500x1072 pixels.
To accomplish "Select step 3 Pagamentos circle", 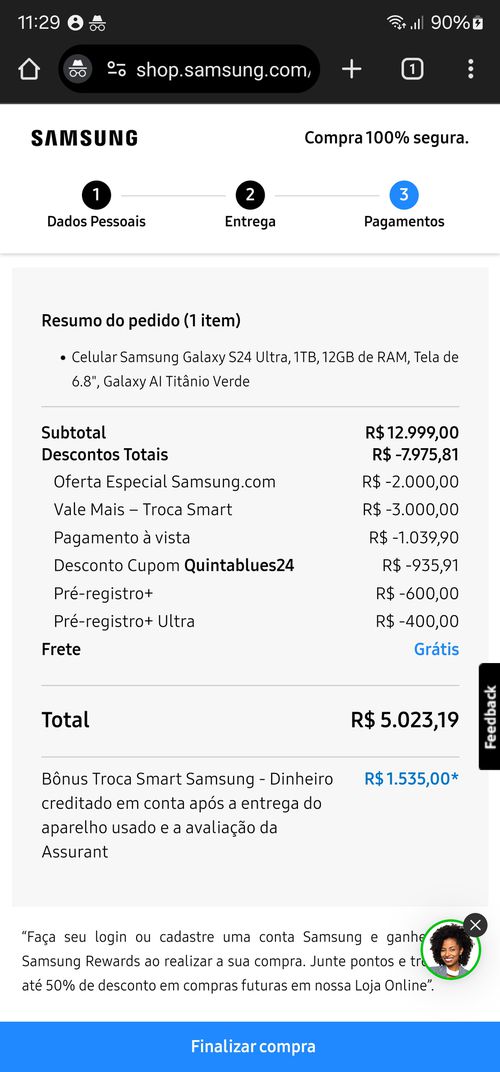I will [404, 196].
